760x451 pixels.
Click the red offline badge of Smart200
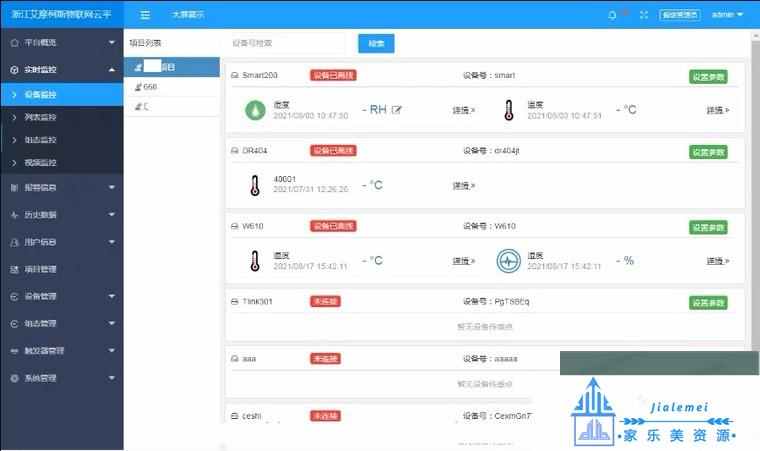point(333,75)
